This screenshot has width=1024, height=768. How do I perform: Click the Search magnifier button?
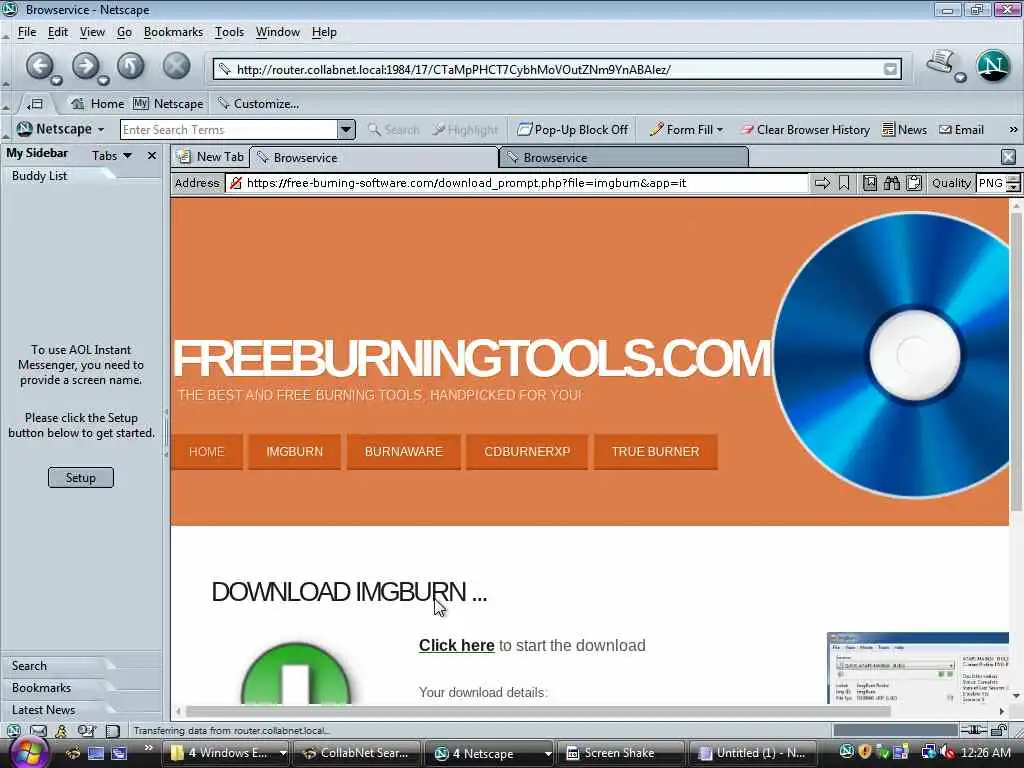(394, 130)
